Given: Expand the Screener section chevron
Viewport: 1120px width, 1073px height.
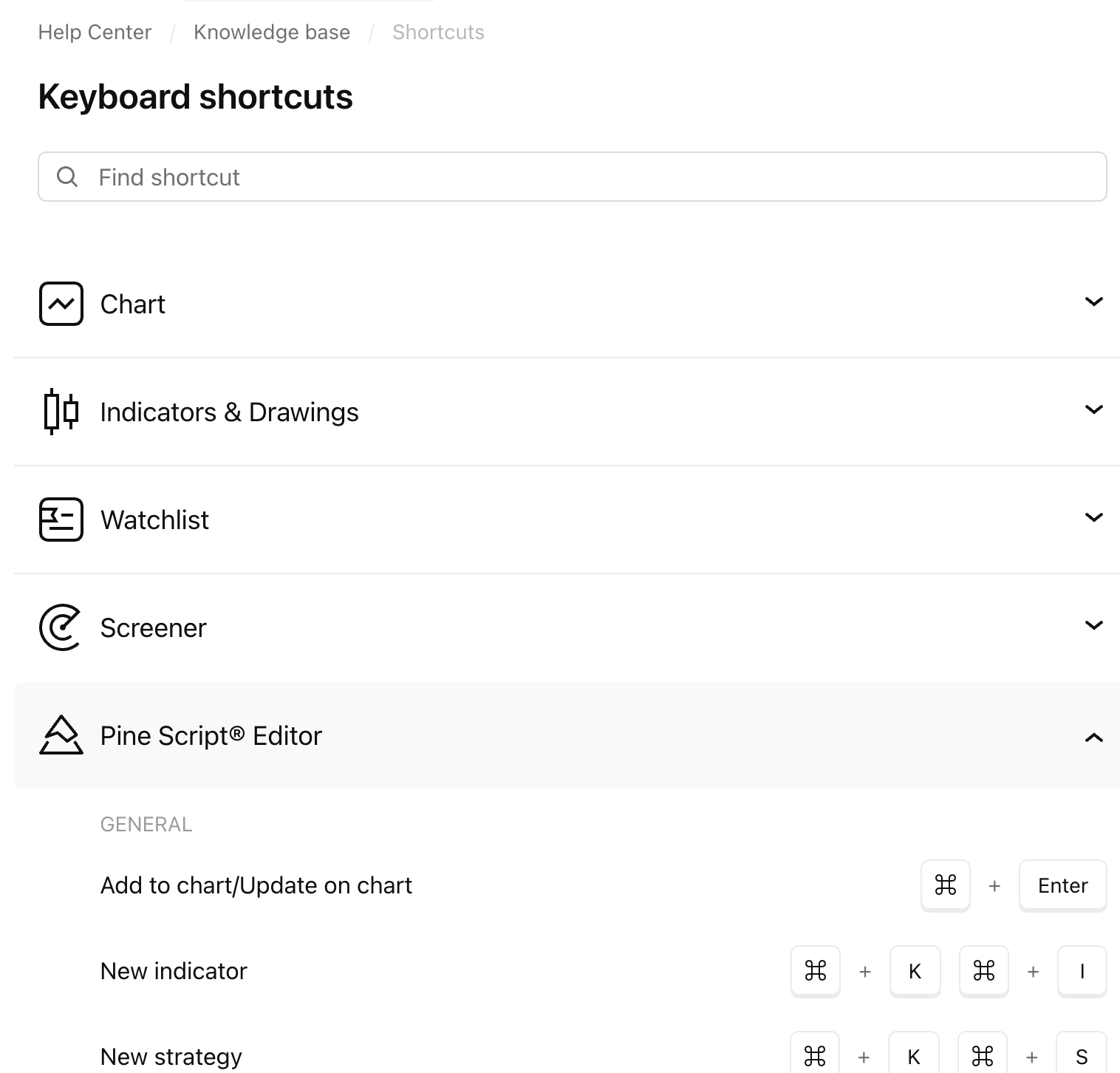Looking at the screenshot, I should point(1093,625).
